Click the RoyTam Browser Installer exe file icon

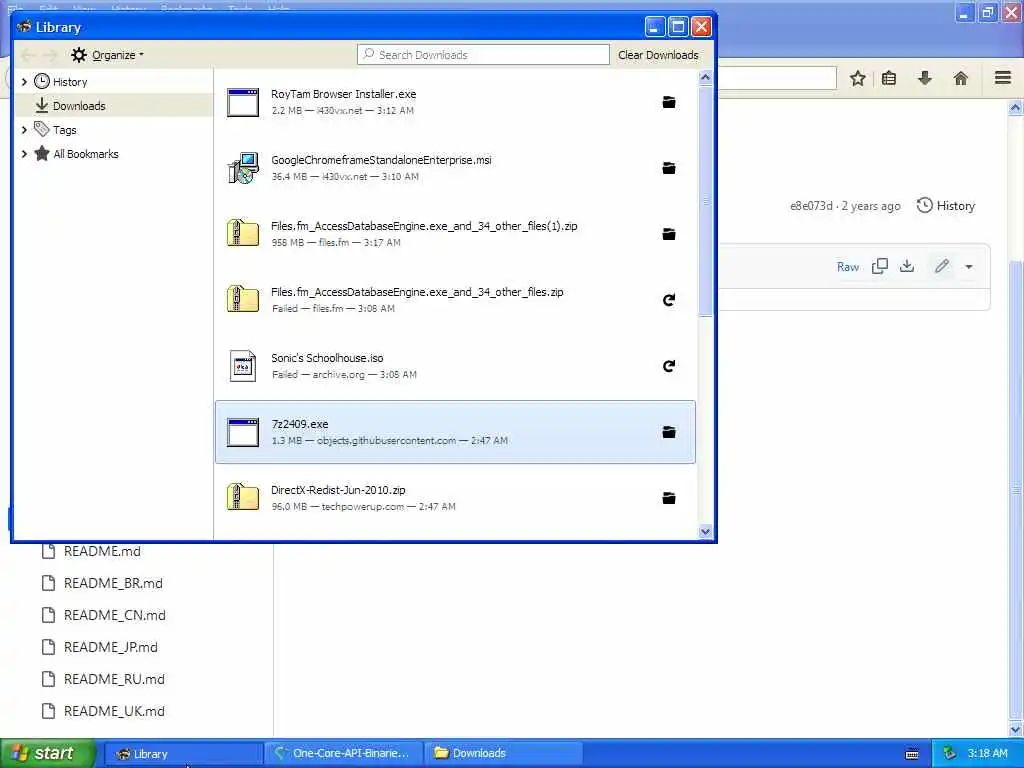243,103
